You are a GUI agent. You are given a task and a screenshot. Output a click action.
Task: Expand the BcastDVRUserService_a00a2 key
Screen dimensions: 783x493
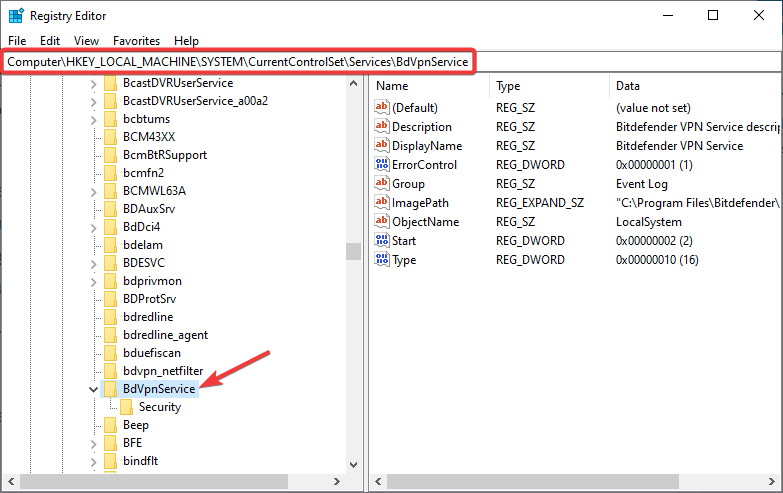pyautogui.click(x=93, y=102)
